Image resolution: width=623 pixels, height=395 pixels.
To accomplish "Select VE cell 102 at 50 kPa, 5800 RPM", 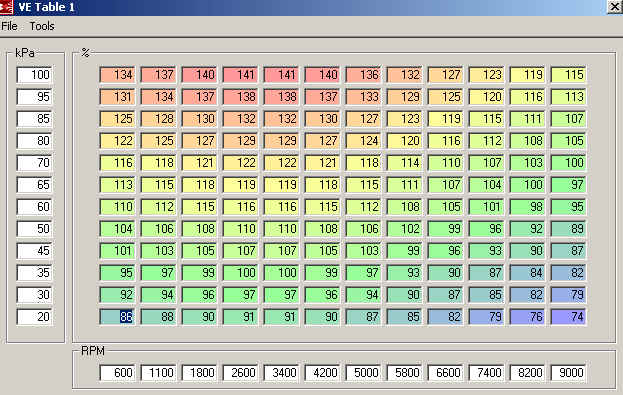I will pos(404,229).
